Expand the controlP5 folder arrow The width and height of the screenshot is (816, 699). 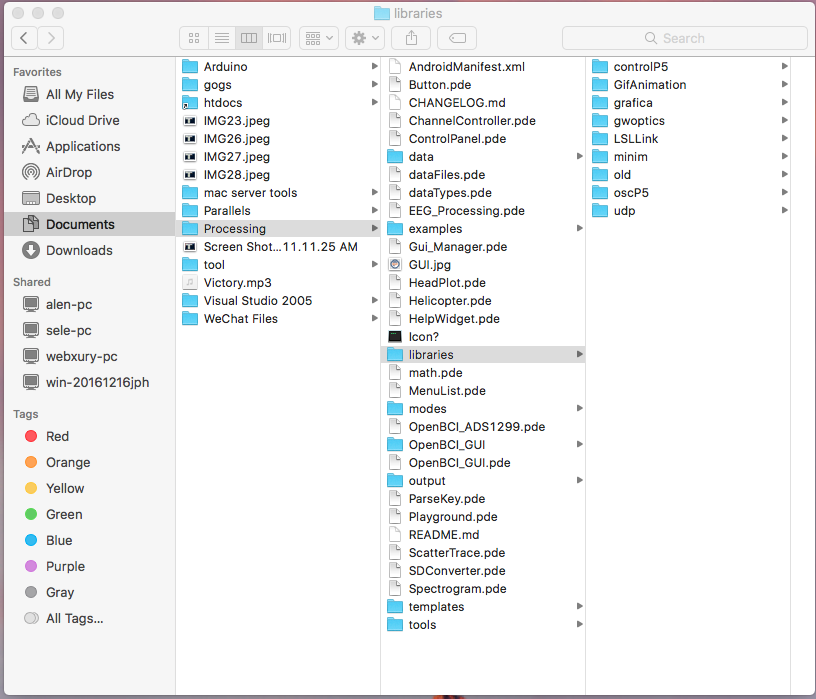(784, 66)
